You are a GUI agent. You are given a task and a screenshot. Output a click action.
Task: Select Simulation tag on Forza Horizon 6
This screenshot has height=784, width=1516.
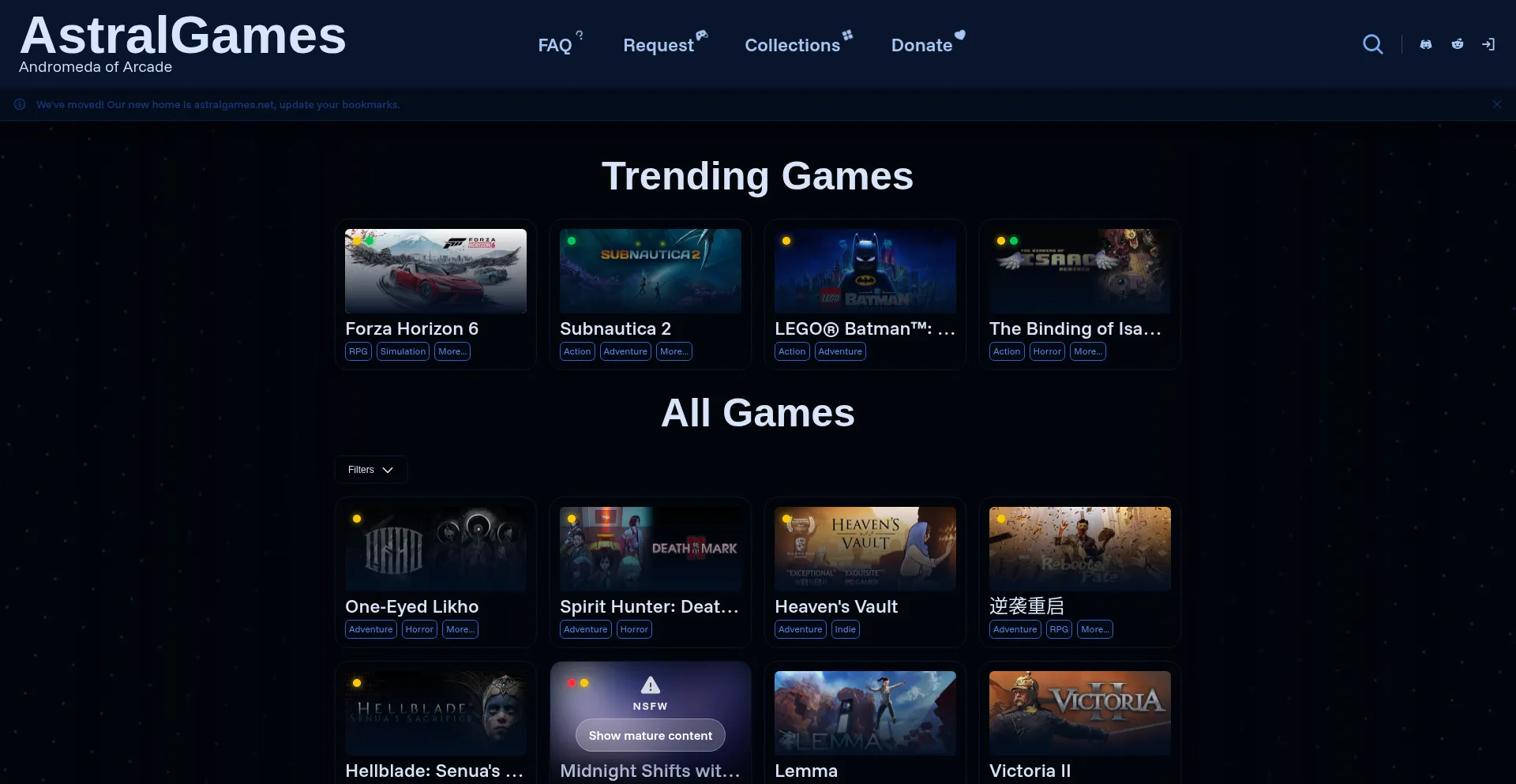403,351
